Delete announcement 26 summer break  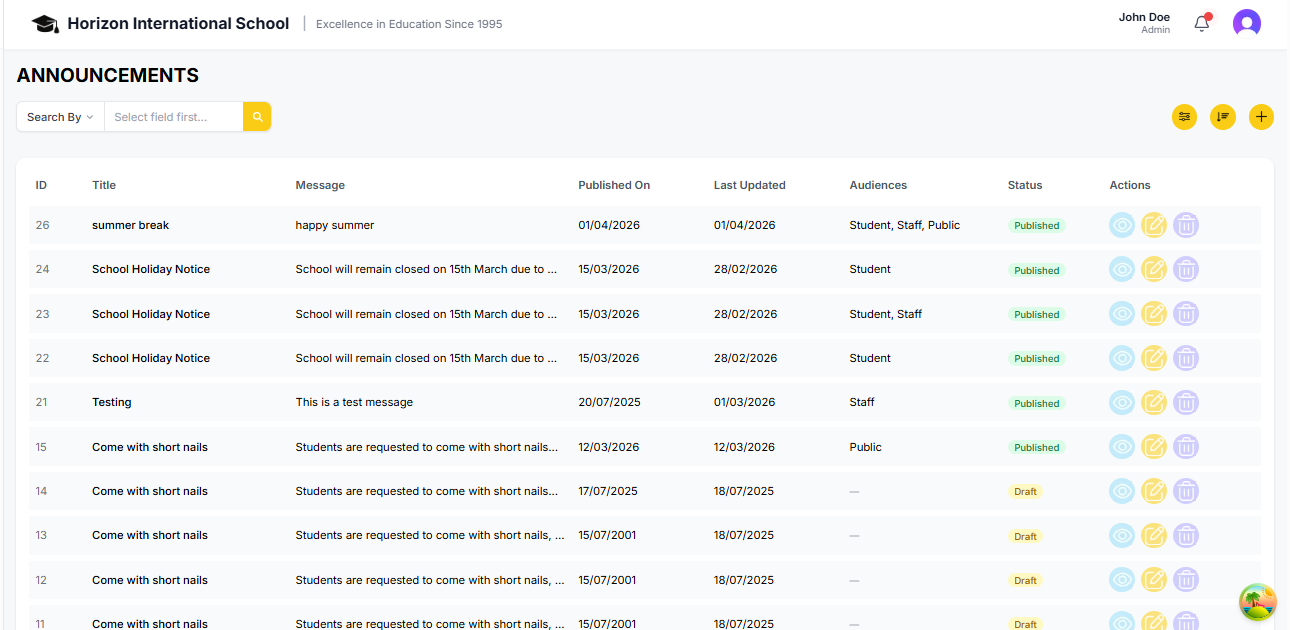tap(1186, 225)
